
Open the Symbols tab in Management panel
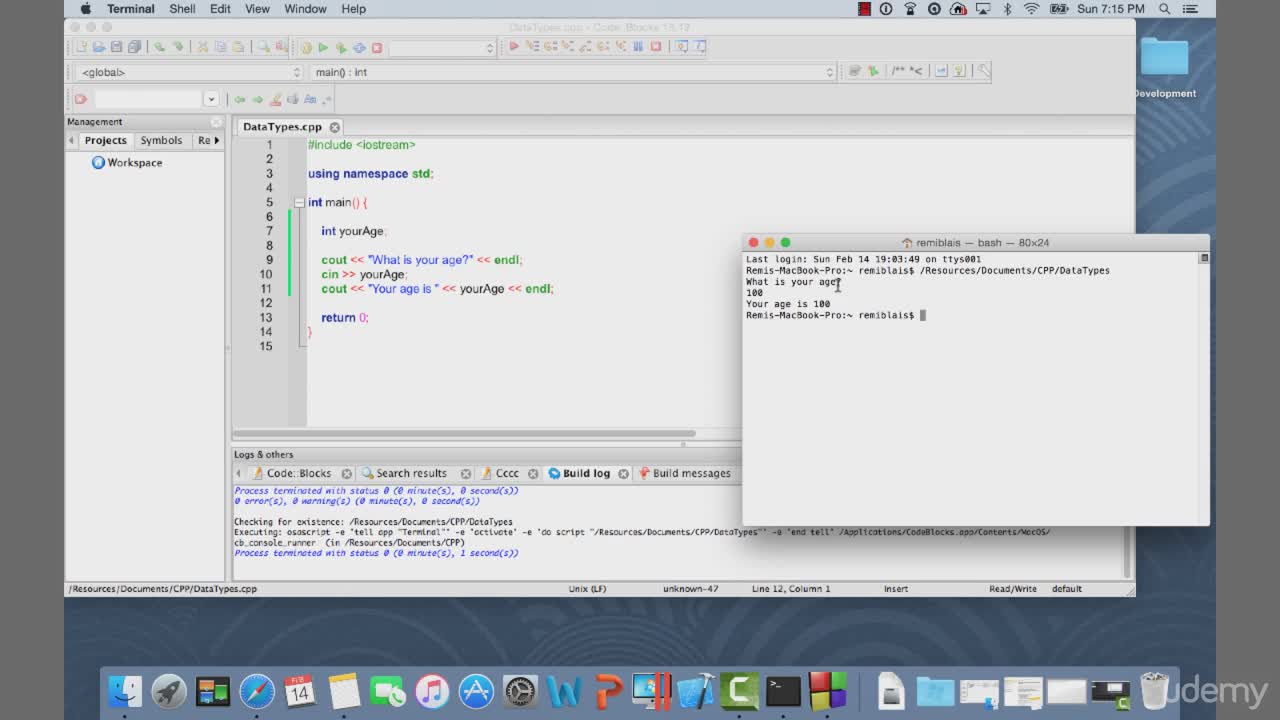click(161, 140)
